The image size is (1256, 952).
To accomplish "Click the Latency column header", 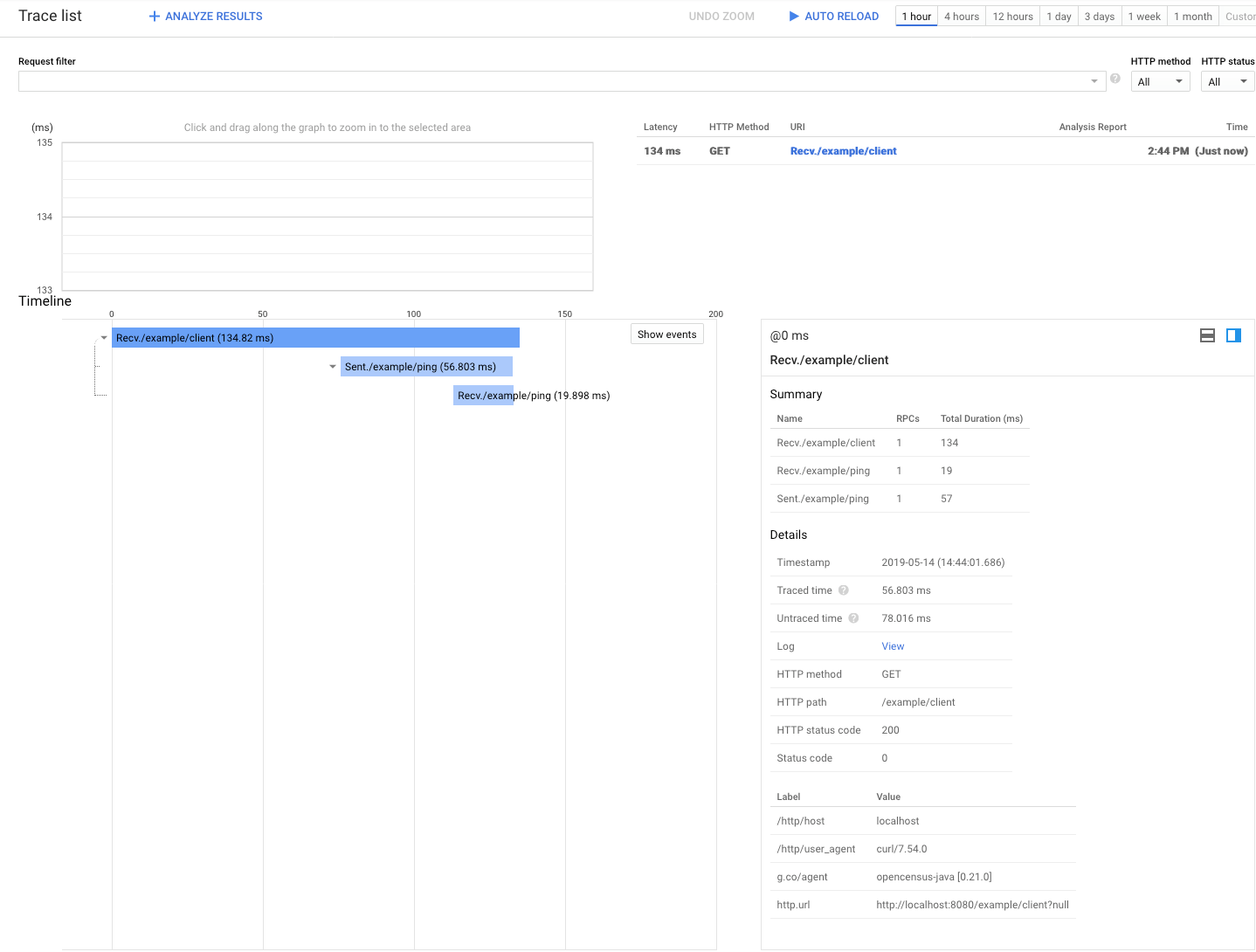I will pos(660,128).
